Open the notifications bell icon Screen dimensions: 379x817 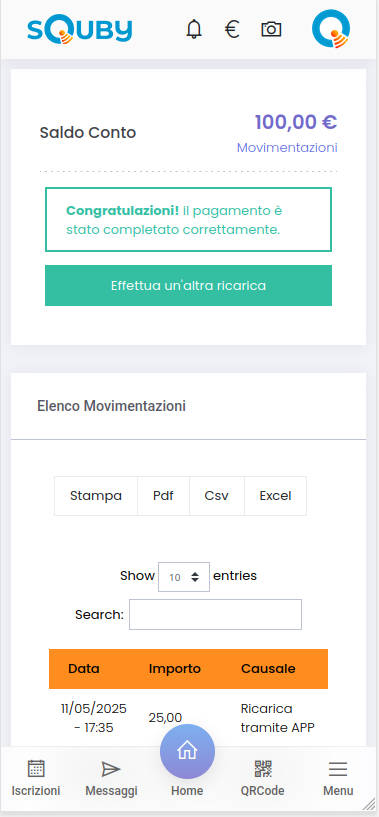(194, 29)
